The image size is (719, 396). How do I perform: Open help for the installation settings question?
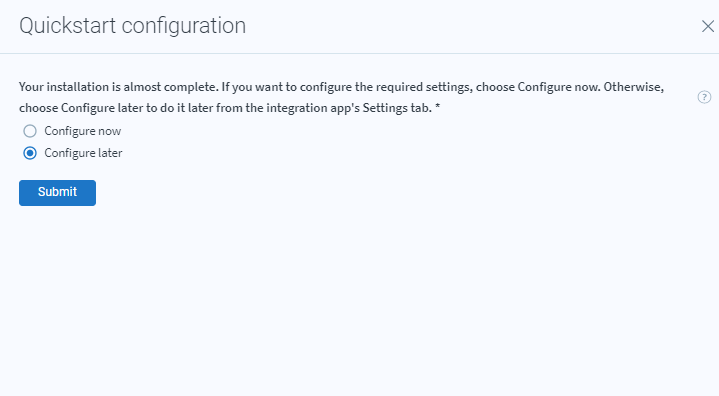click(704, 97)
